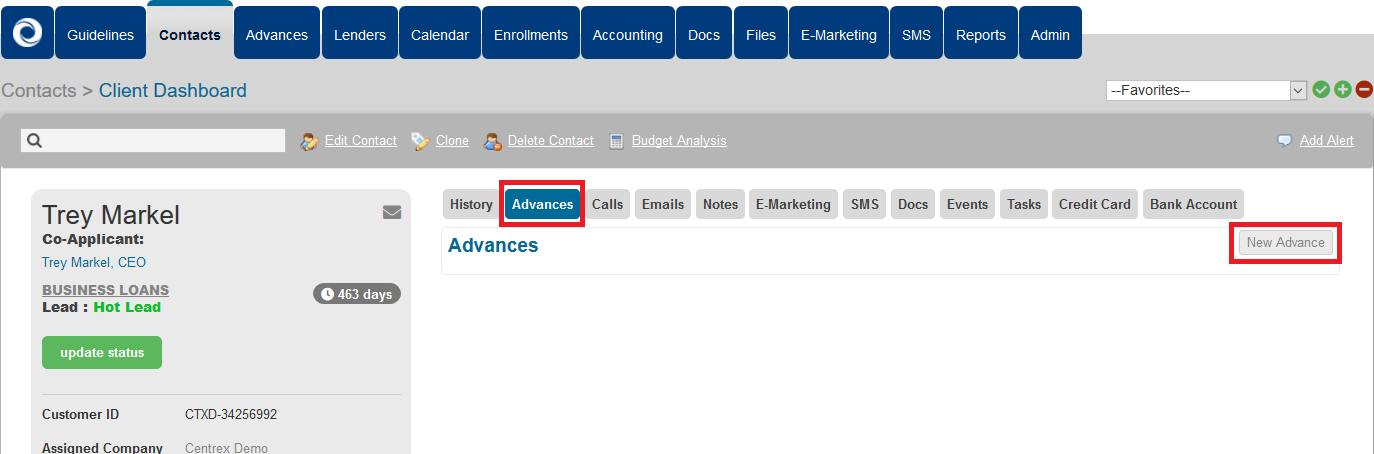Click the Edit Contact person icon

[x=310, y=141]
